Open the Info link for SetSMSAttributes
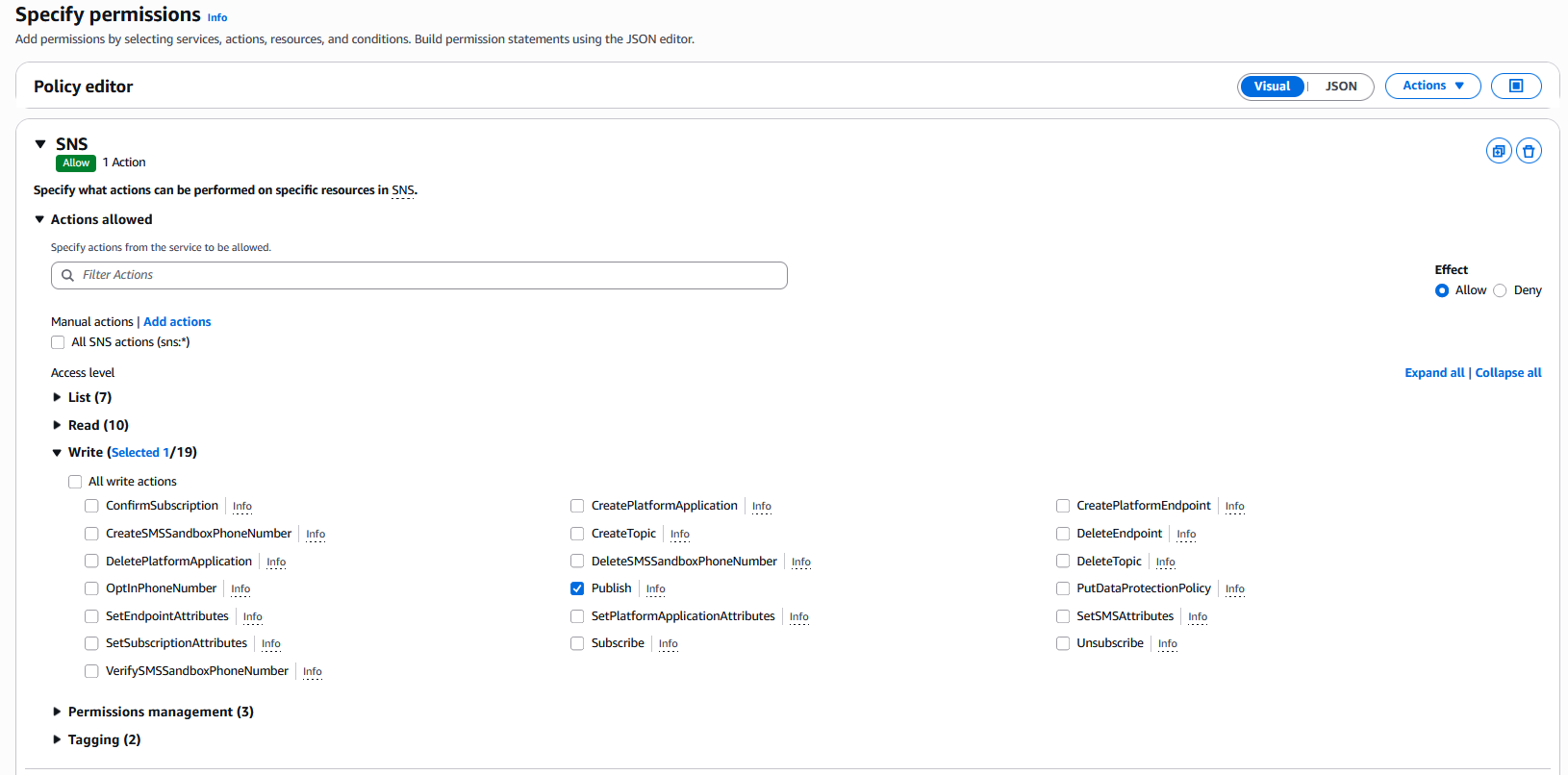 coord(1198,617)
